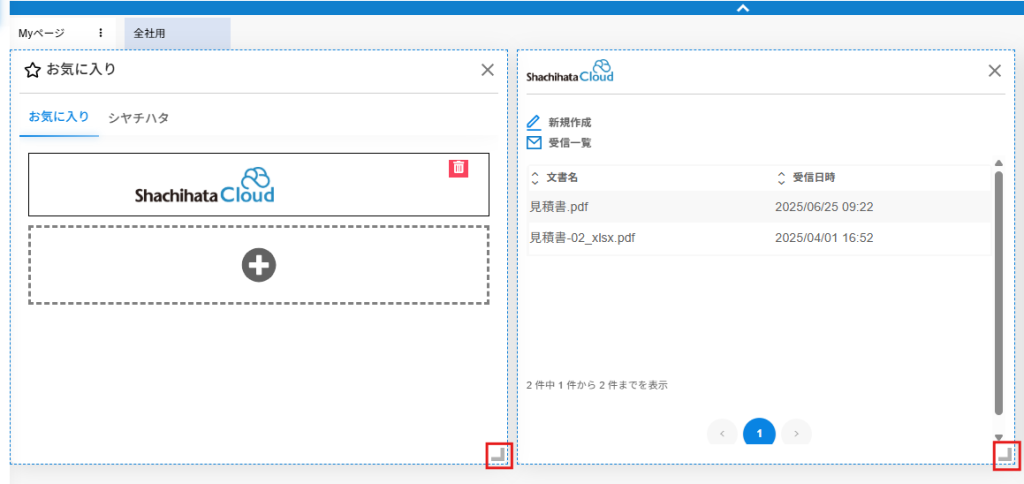Image resolution: width=1024 pixels, height=484 pixels.
Task: Add a new favorite with plus icon
Action: point(259,265)
